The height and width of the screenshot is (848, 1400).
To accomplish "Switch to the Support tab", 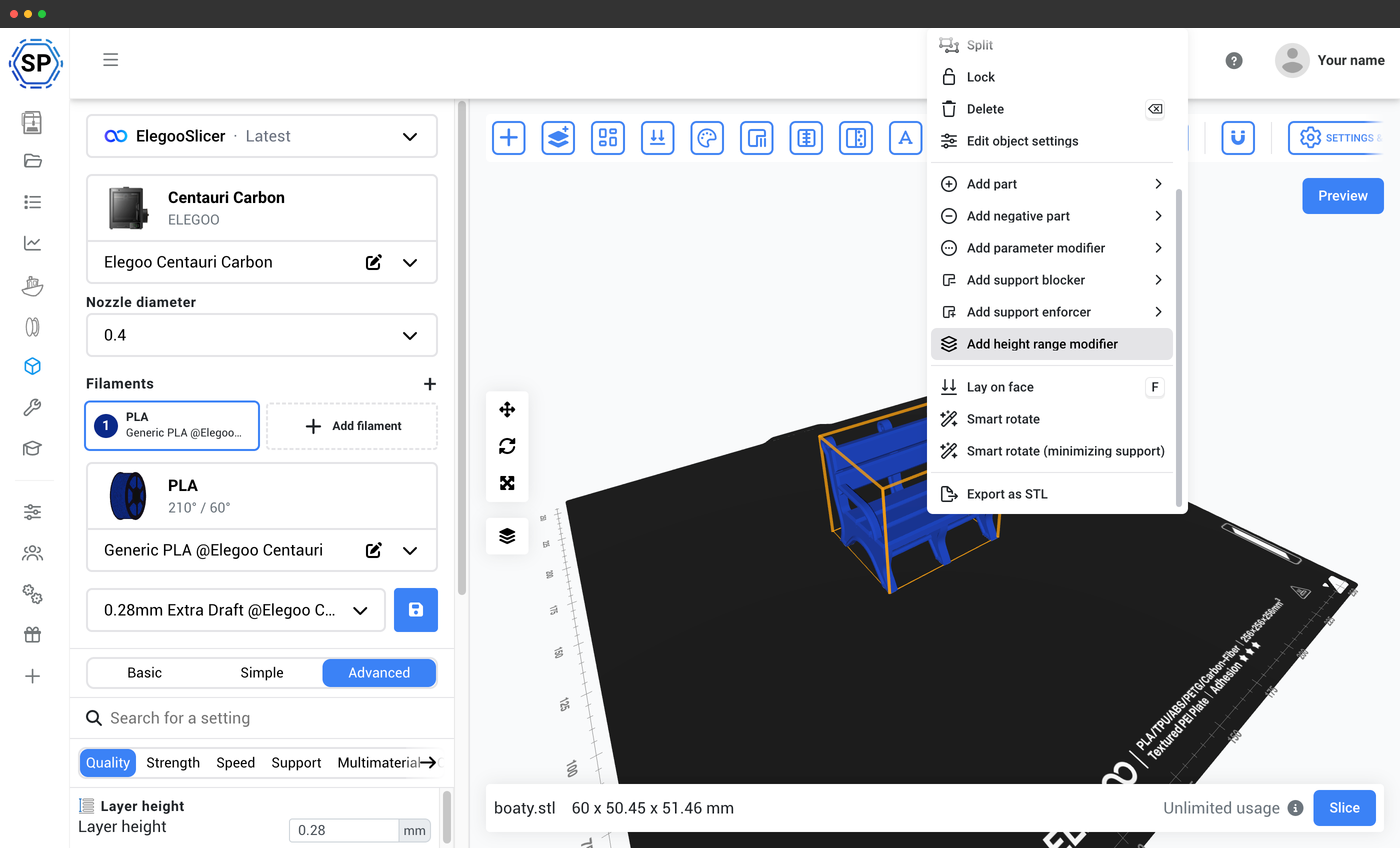I will tap(296, 763).
